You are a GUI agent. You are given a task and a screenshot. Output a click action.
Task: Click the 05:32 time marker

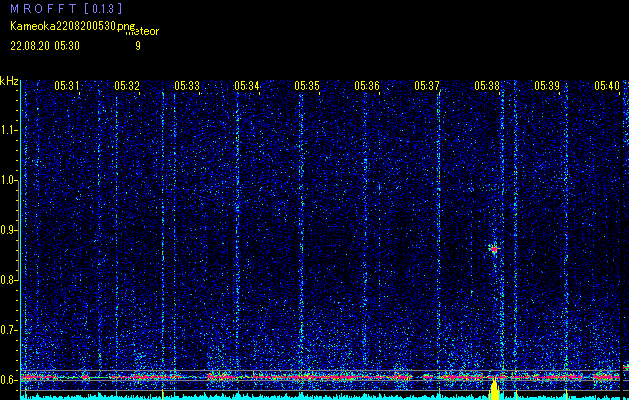pyautogui.click(x=127, y=85)
